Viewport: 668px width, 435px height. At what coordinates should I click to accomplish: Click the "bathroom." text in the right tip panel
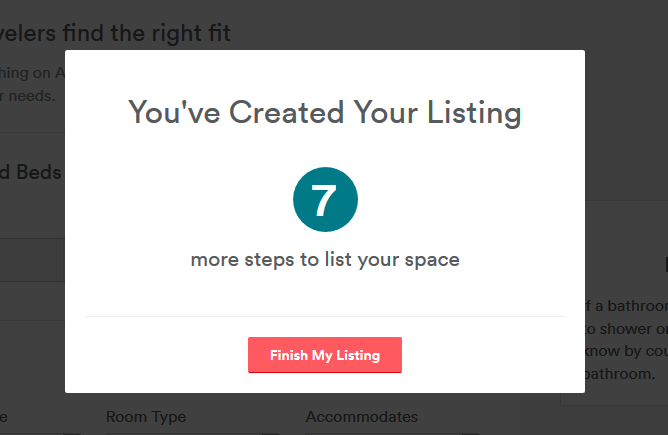620,374
